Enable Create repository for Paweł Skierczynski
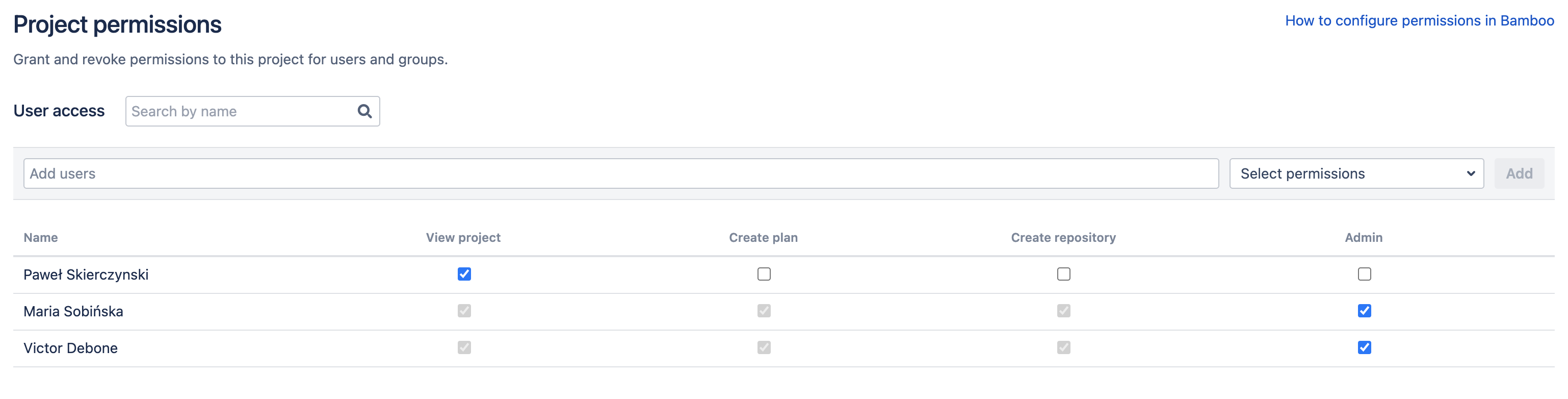 click(1063, 274)
